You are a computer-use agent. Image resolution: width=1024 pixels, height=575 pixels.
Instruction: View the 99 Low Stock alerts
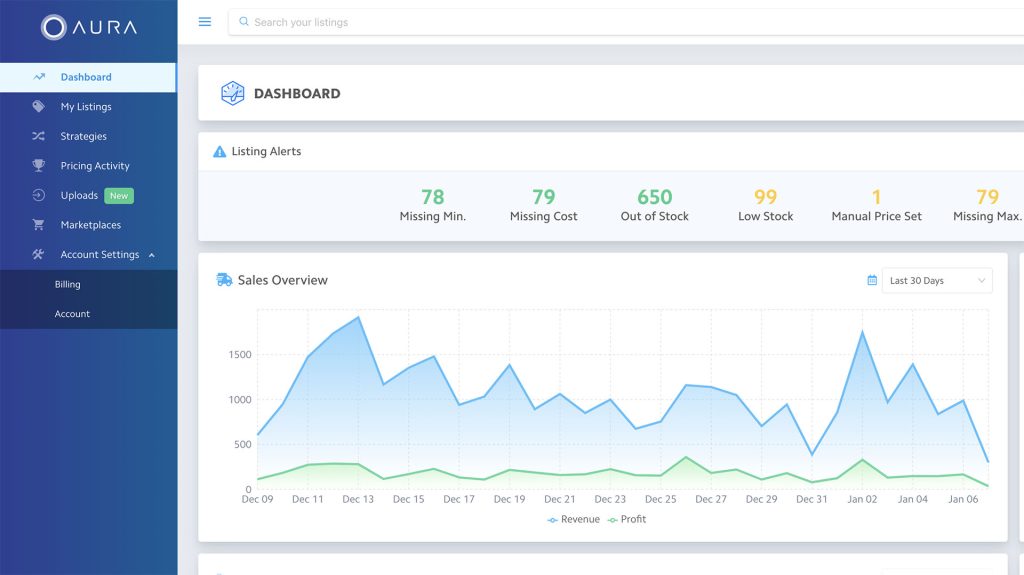coord(765,205)
